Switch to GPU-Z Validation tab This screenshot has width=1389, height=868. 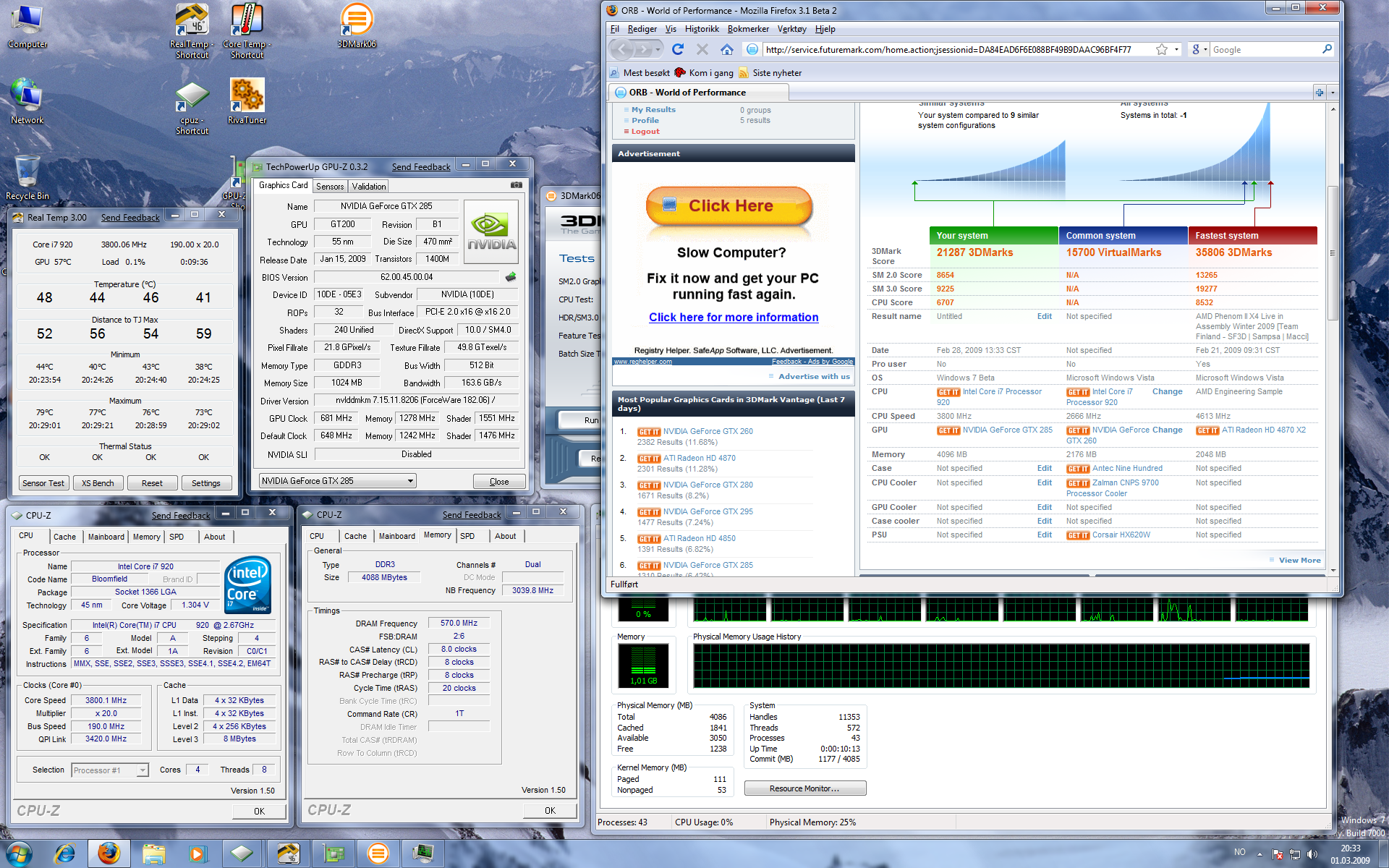(x=369, y=186)
